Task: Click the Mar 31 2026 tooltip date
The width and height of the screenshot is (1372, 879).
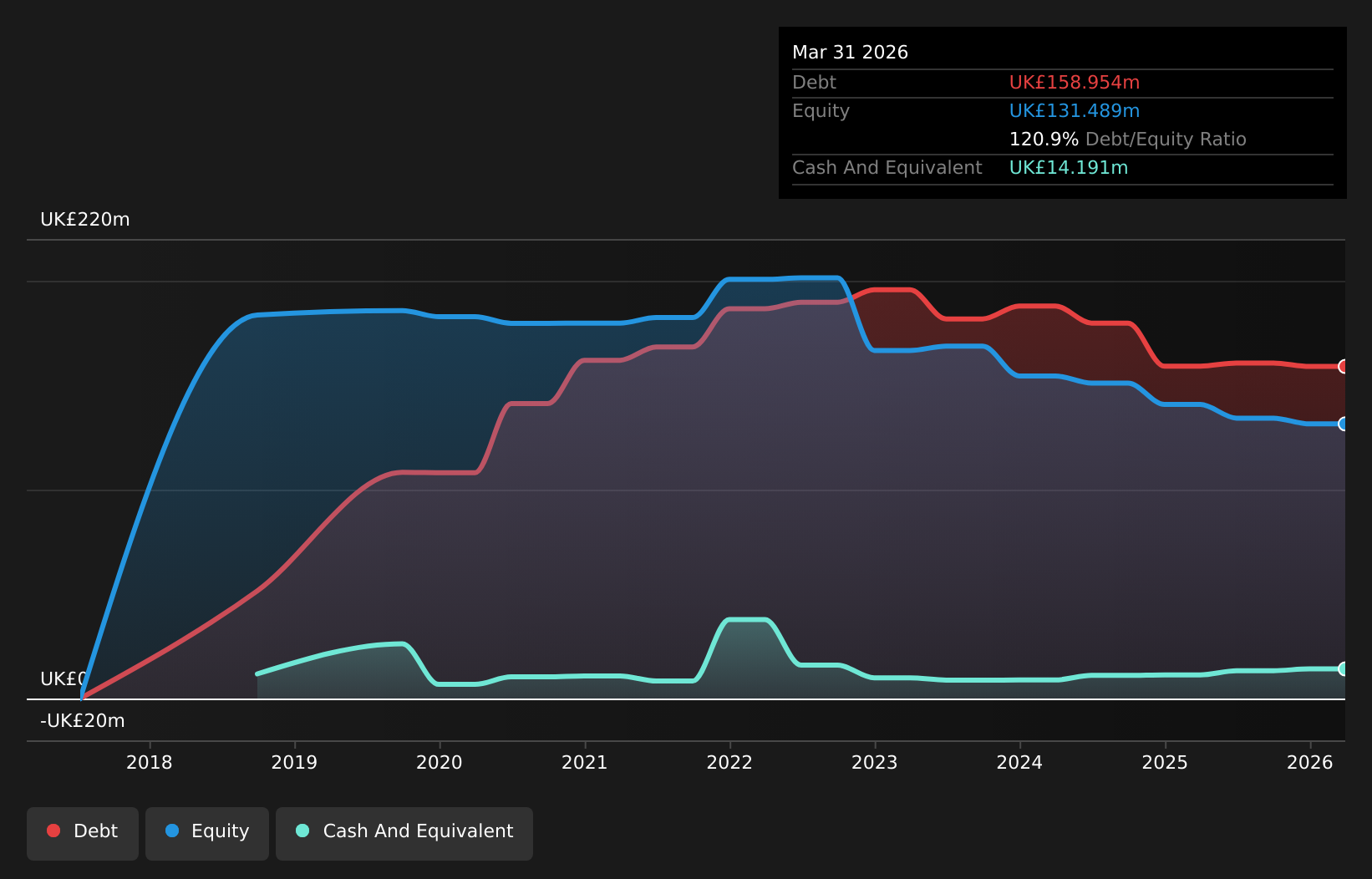Action: tap(850, 53)
